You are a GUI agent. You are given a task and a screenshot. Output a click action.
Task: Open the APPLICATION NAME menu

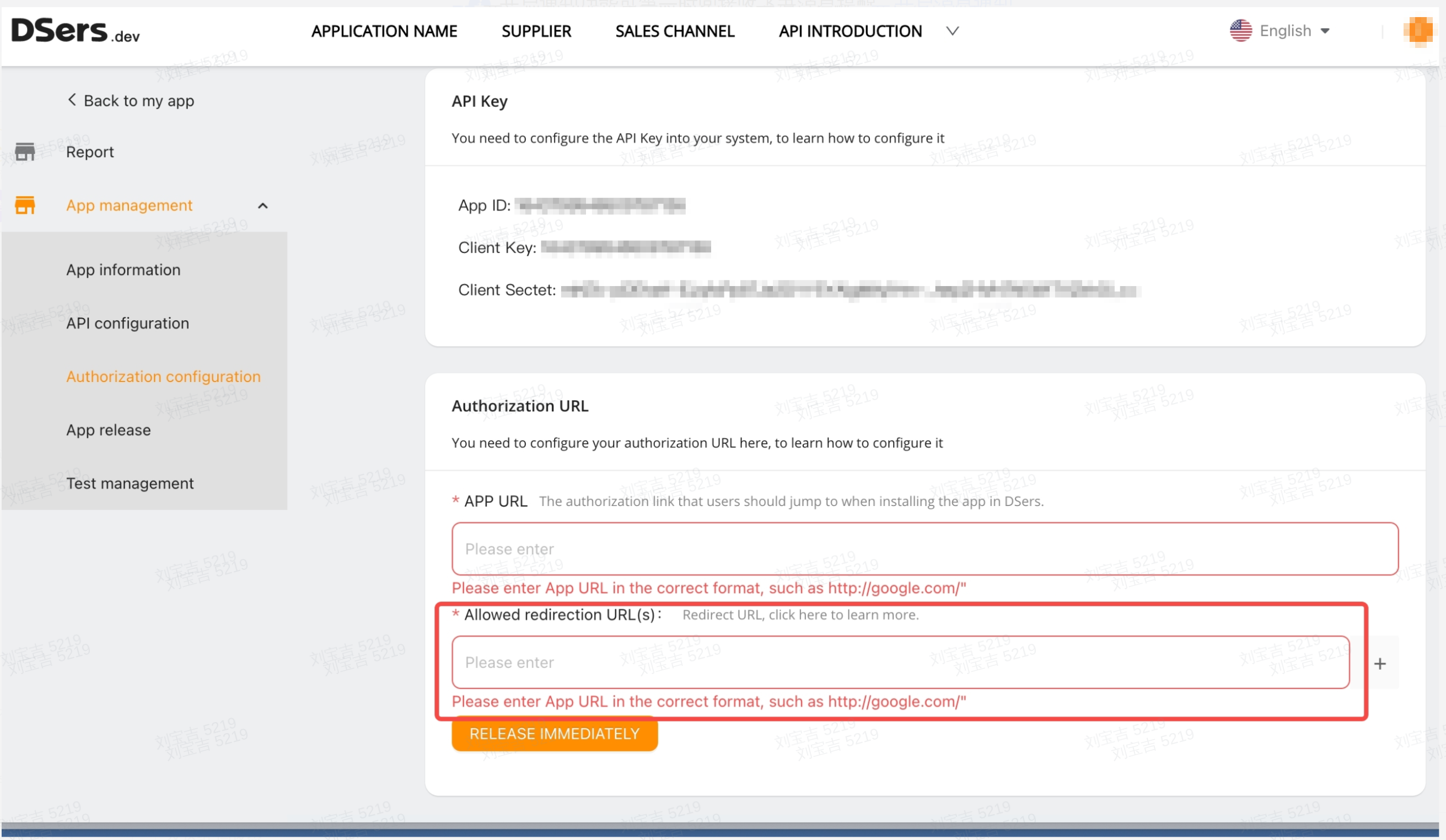coord(384,31)
